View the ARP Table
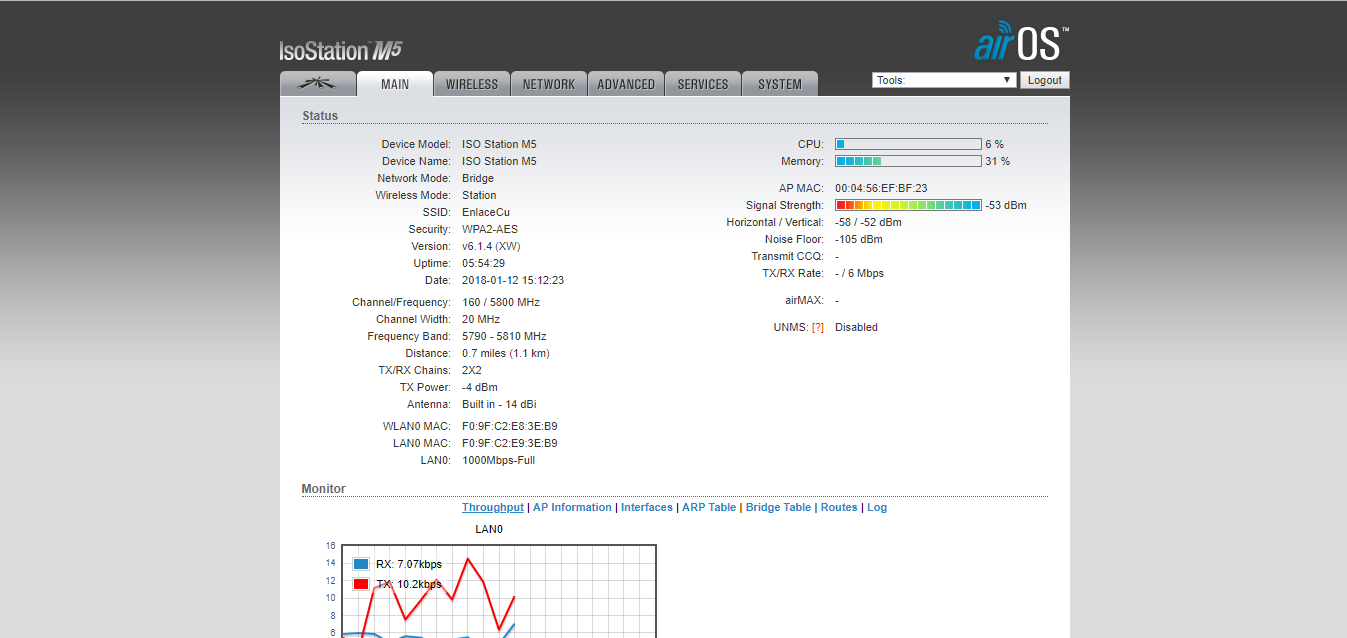Screen dimensions: 1347x638 tap(709, 507)
